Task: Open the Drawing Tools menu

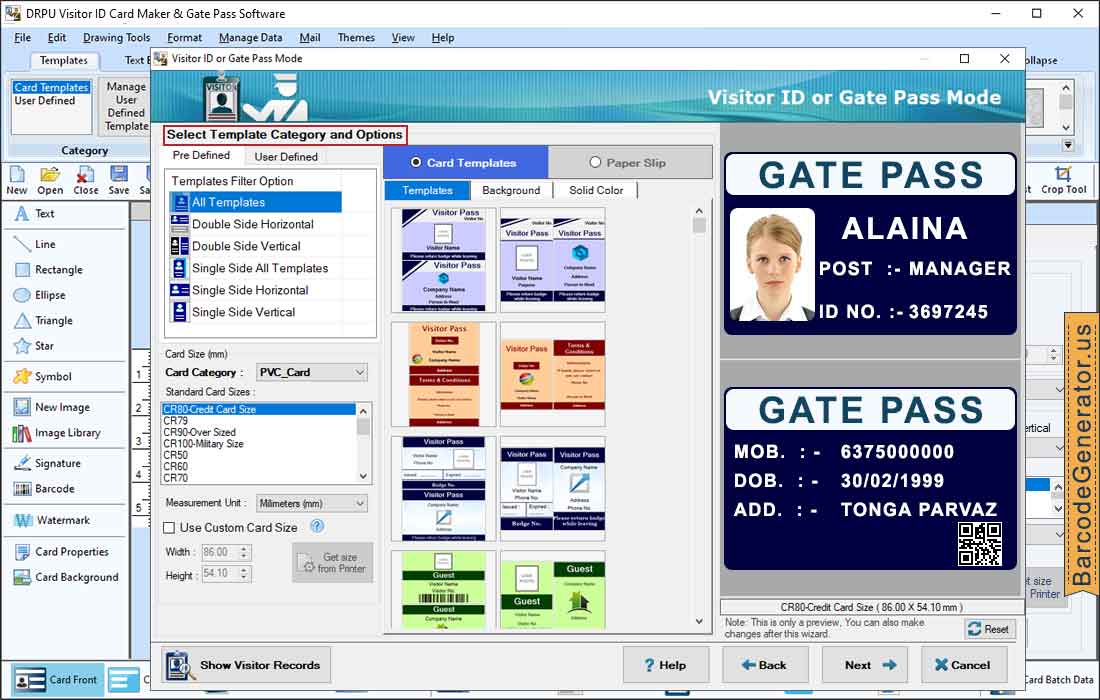Action: 116,38
